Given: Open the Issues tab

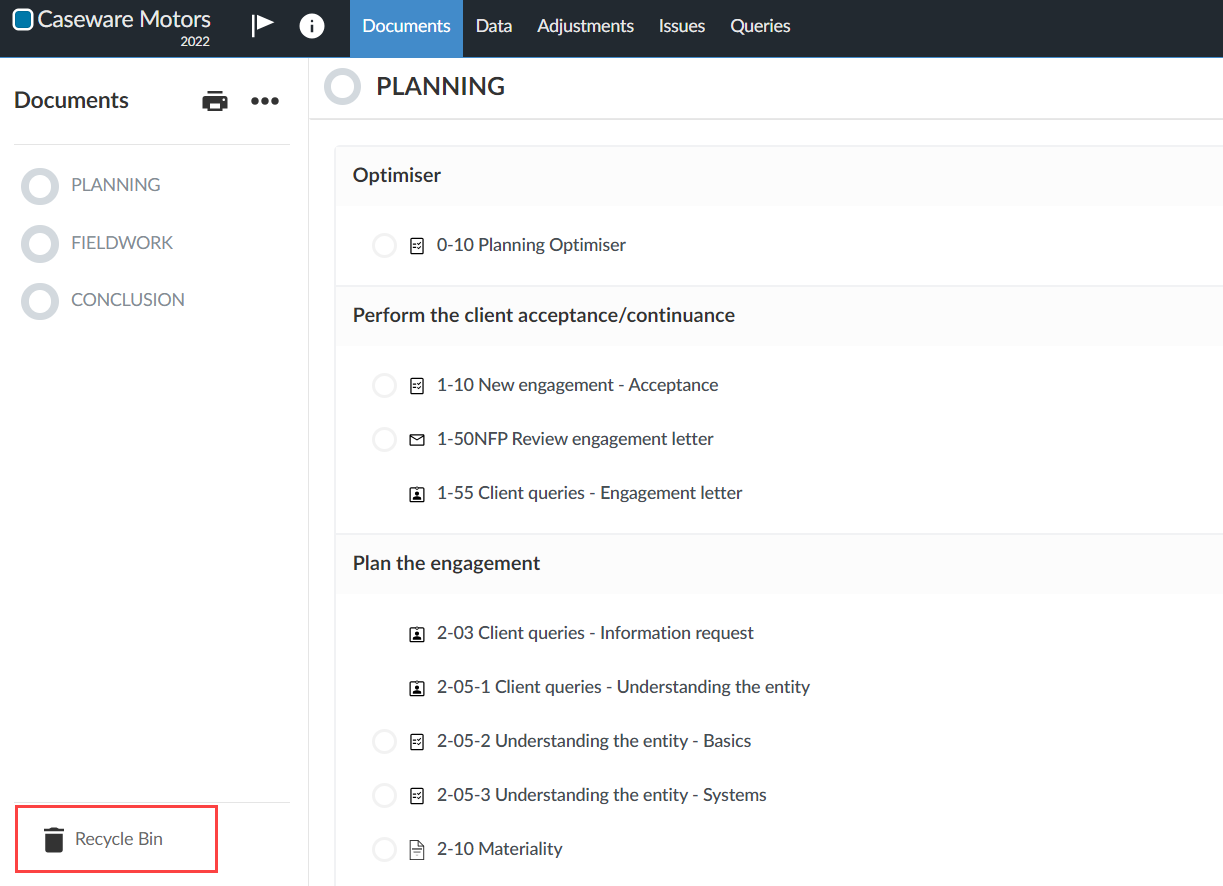Looking at the screenshot, I should (681, 27).
